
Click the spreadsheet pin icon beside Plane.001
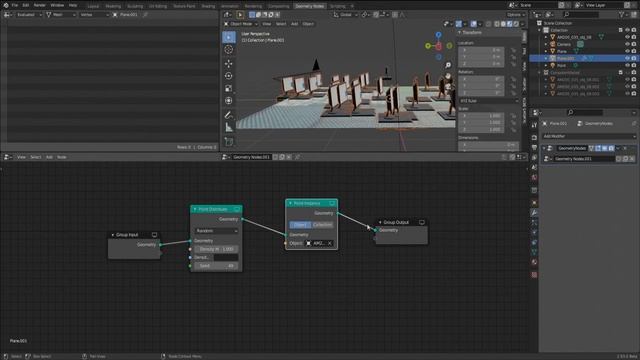pyautogui.click(x=145, y=15)
